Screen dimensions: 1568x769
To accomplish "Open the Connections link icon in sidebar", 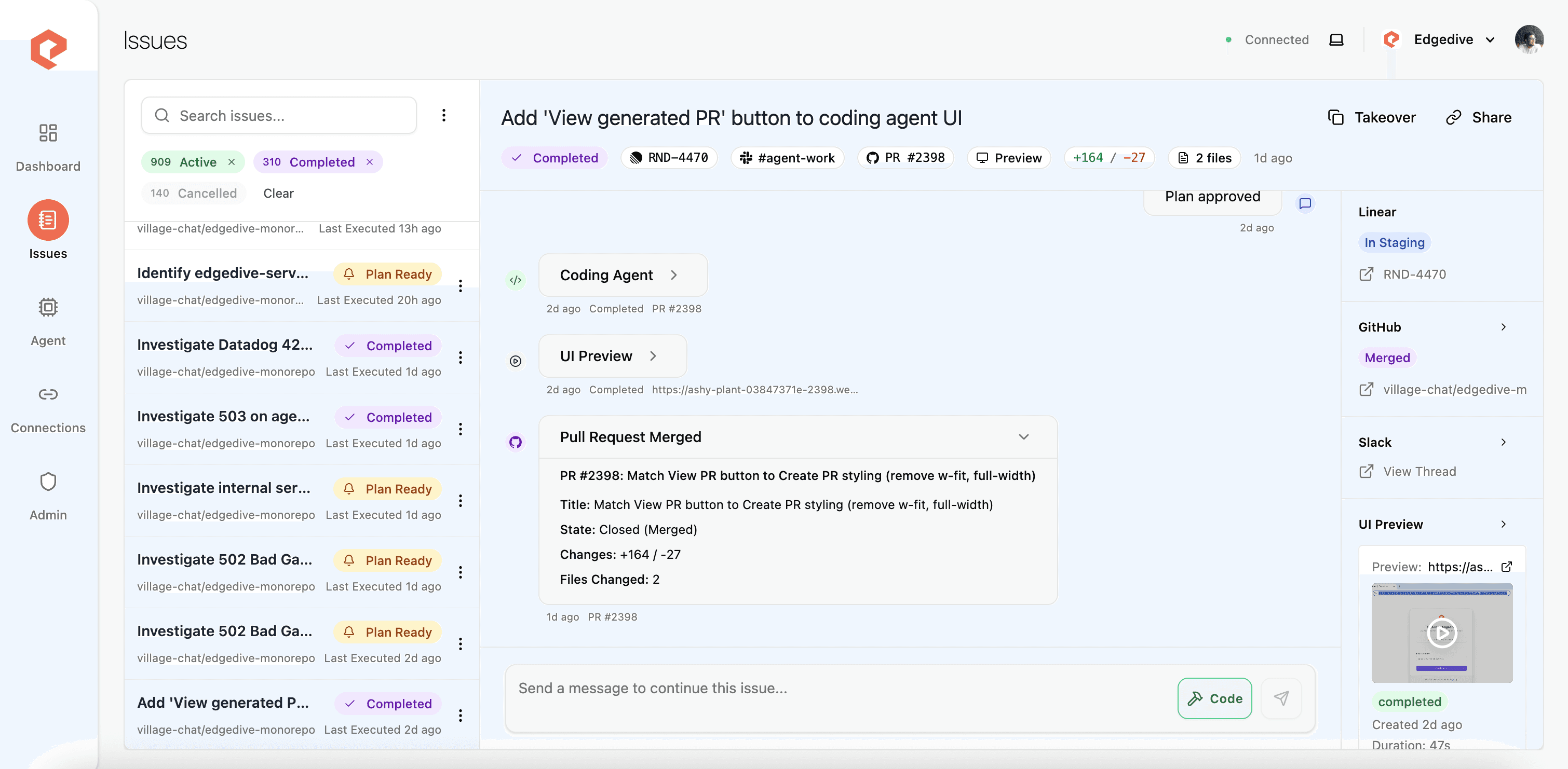I will [x=48, y=394].
